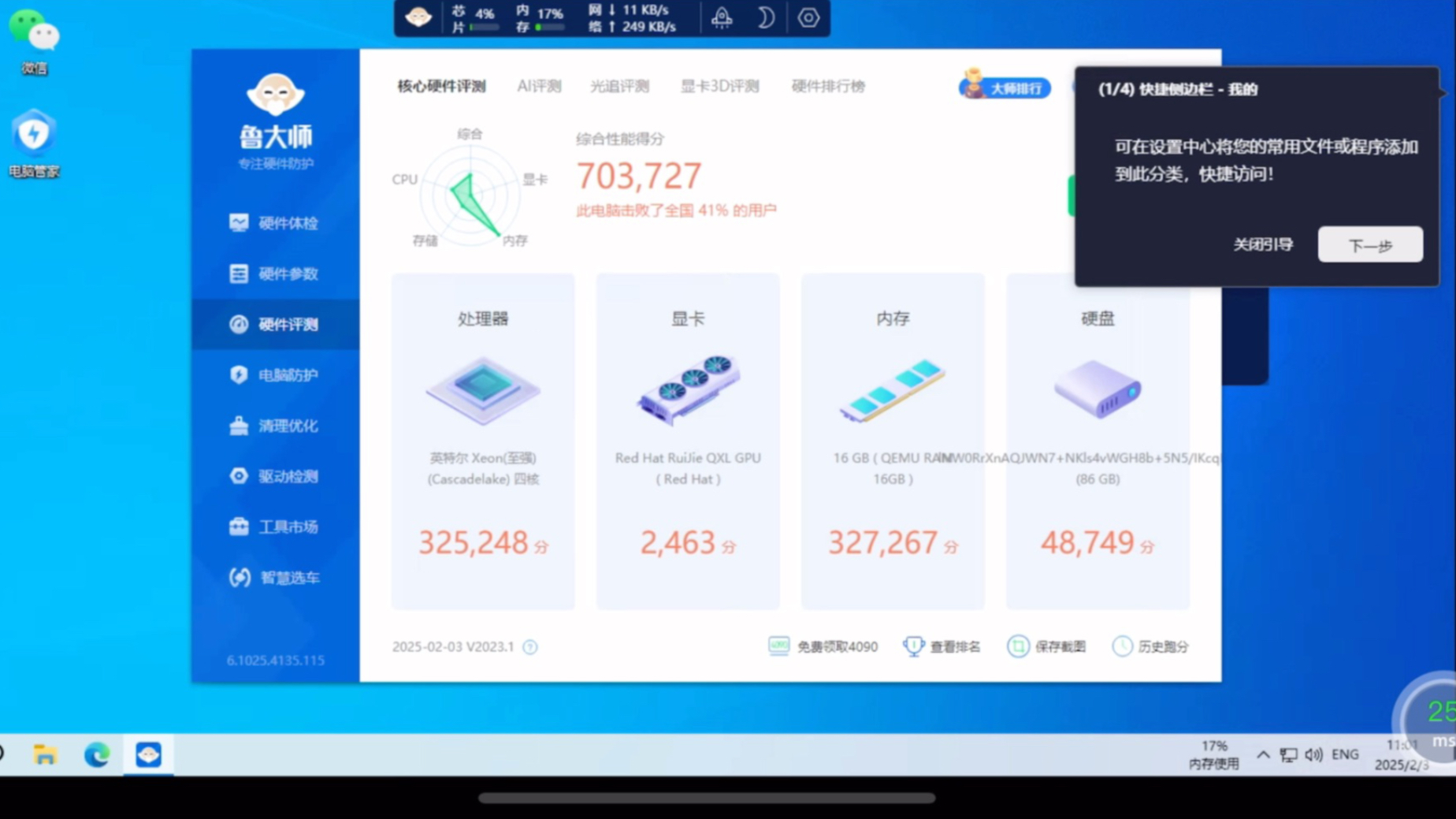Click the 显卡 graphics card image

(x=688, y=389)
